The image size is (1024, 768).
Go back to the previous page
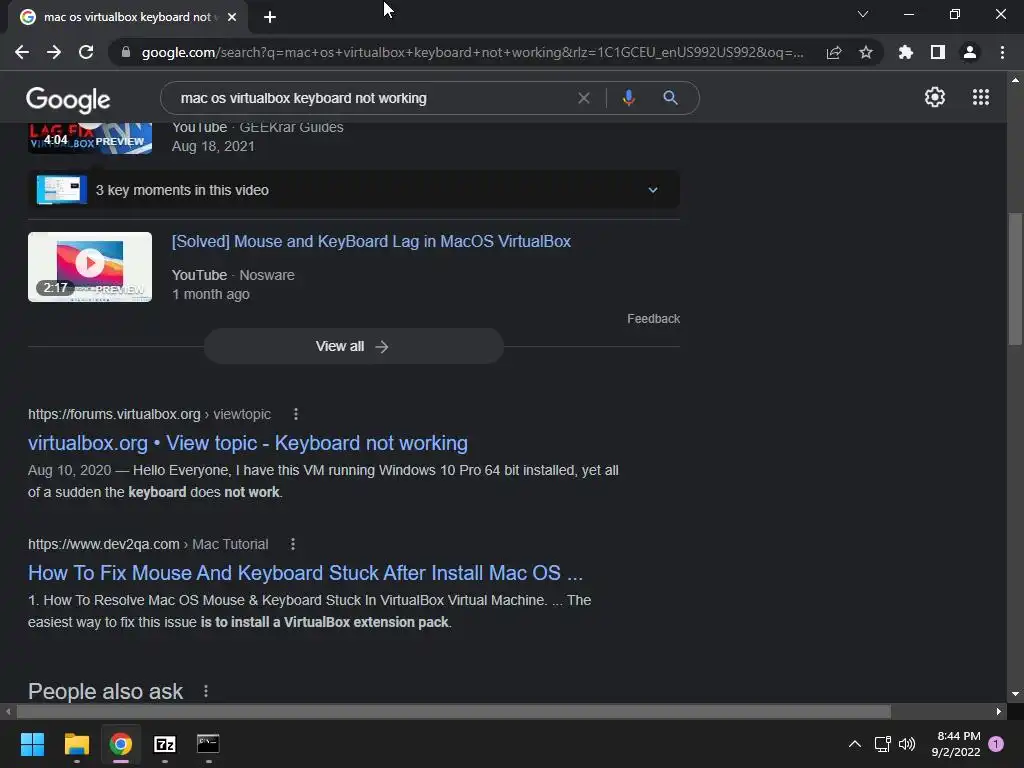[22, 52]
